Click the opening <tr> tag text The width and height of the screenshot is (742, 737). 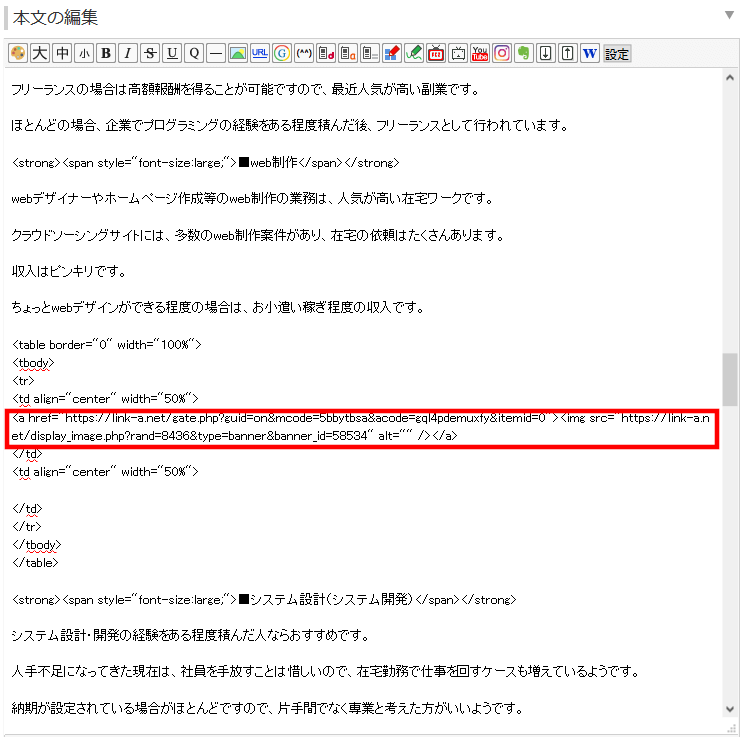tap(23, 381)
